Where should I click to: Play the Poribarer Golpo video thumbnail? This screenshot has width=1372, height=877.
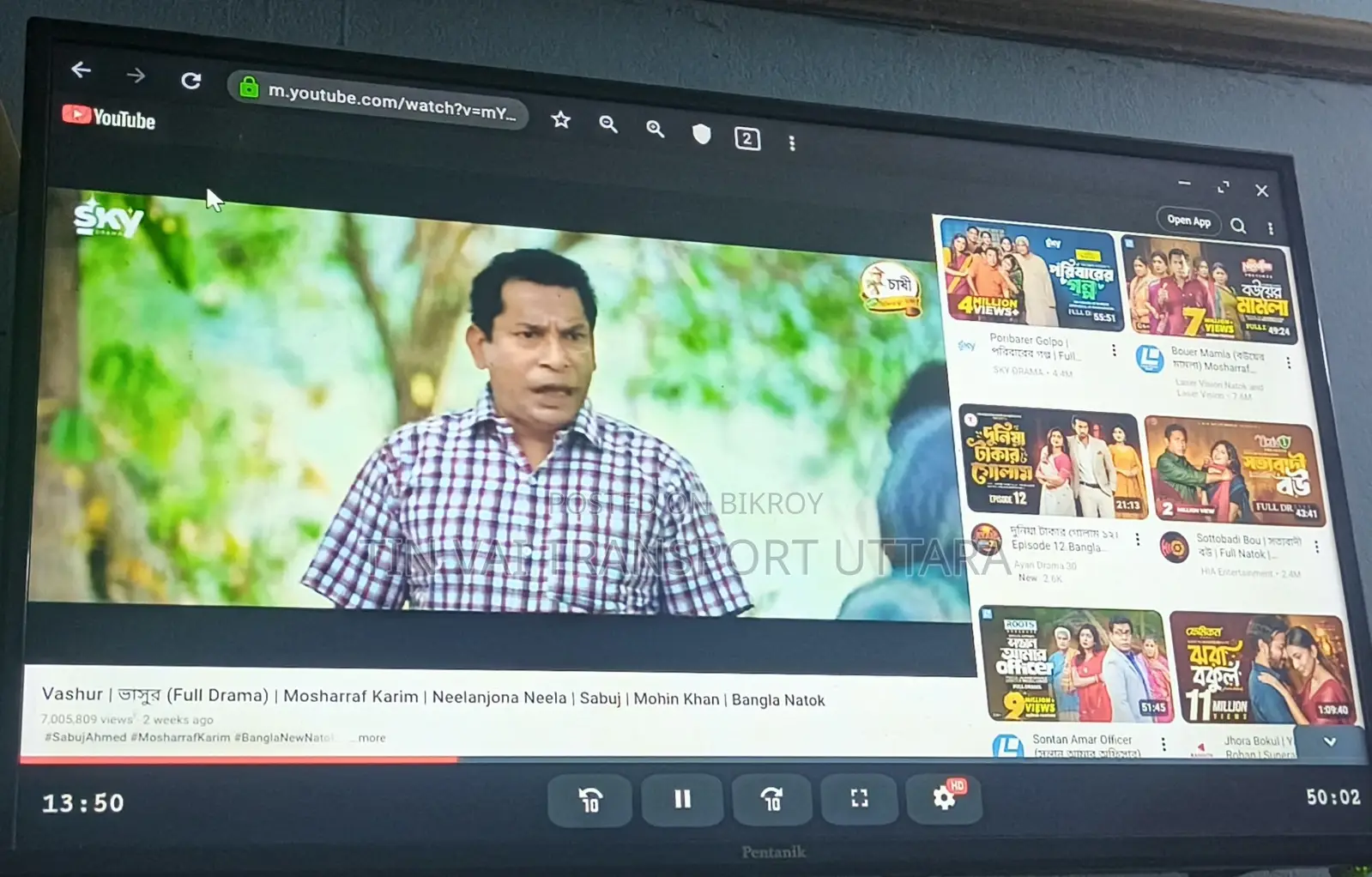(x=1031, y=275)
